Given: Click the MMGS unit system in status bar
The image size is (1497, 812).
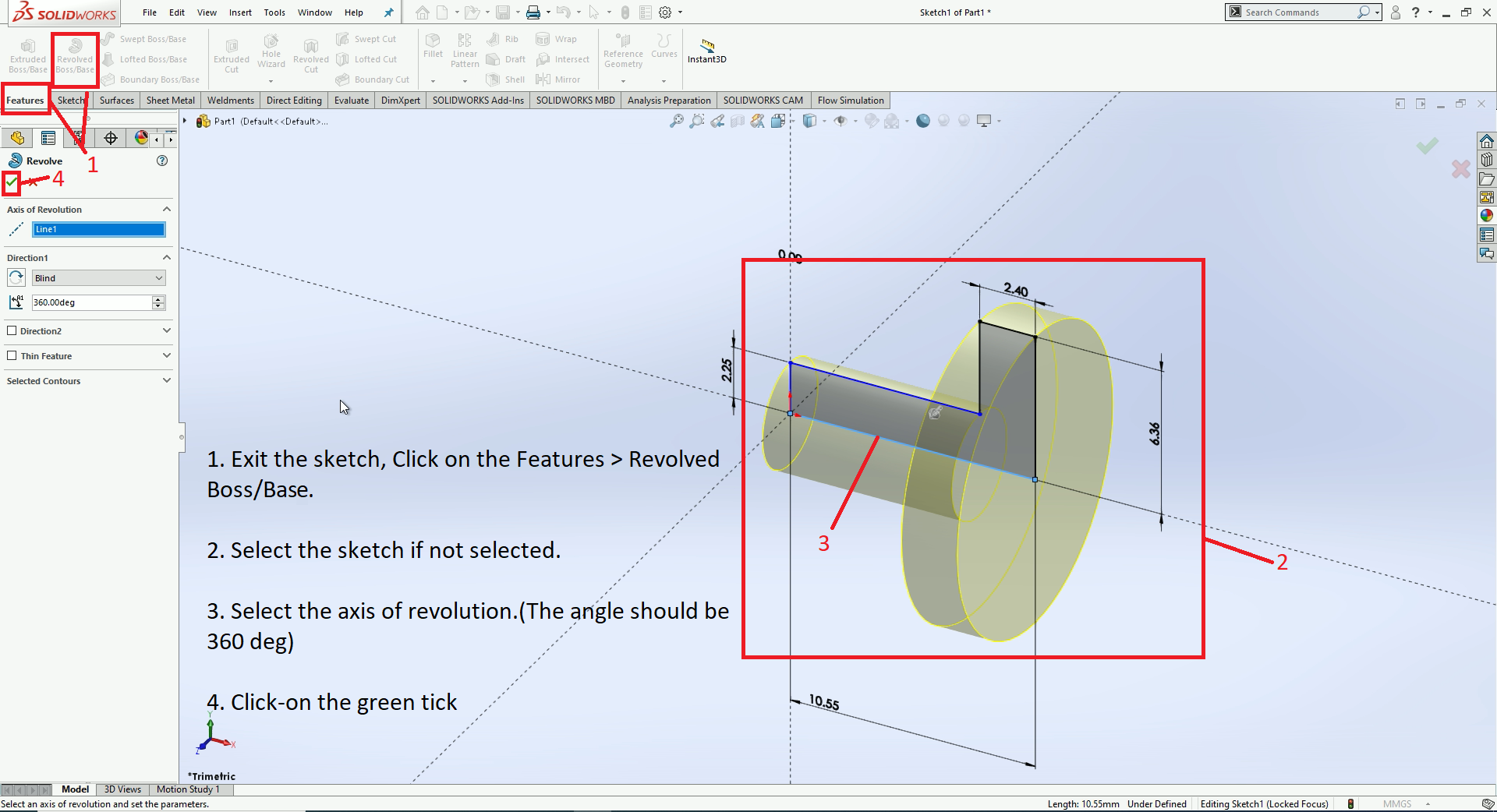Looking at the screenshot, I should click(x=1397, y=804).
